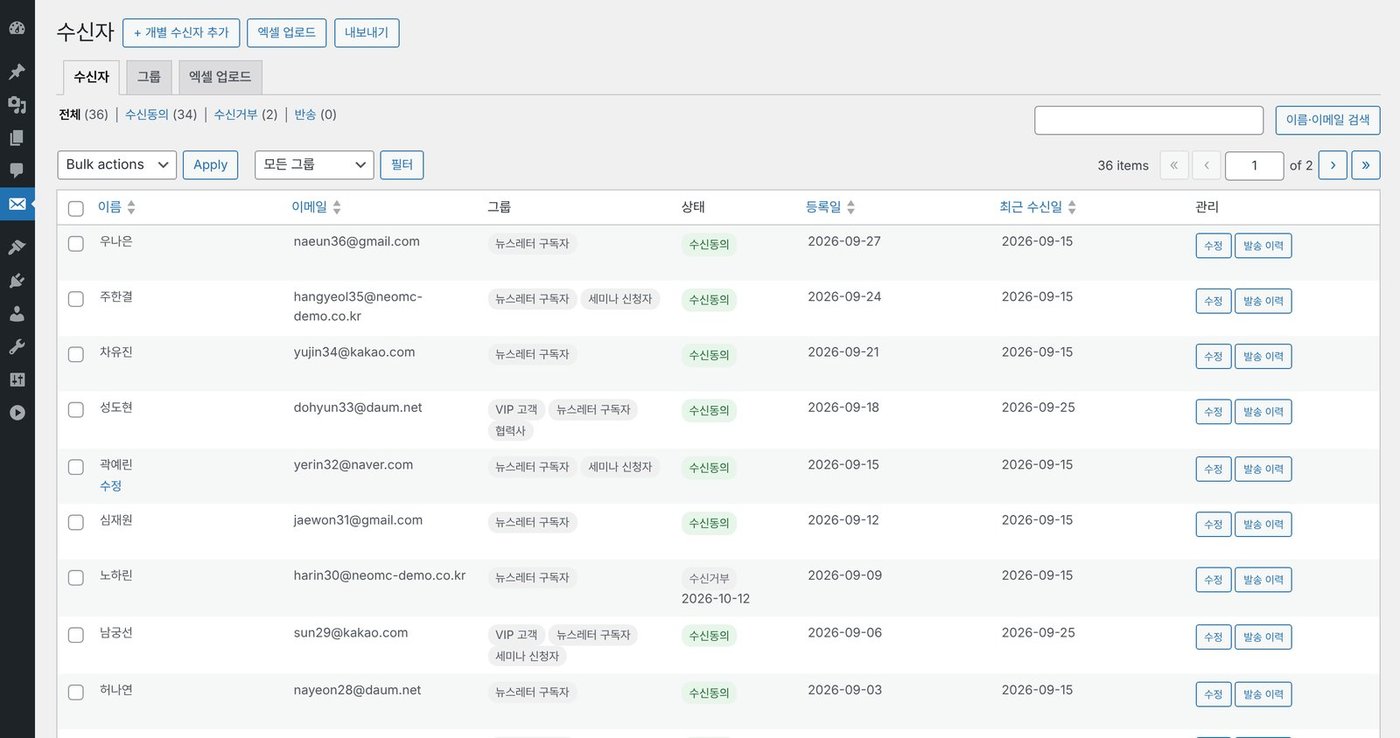Switch to the 엑셀 업로드 tab

(x=220, y=77)
